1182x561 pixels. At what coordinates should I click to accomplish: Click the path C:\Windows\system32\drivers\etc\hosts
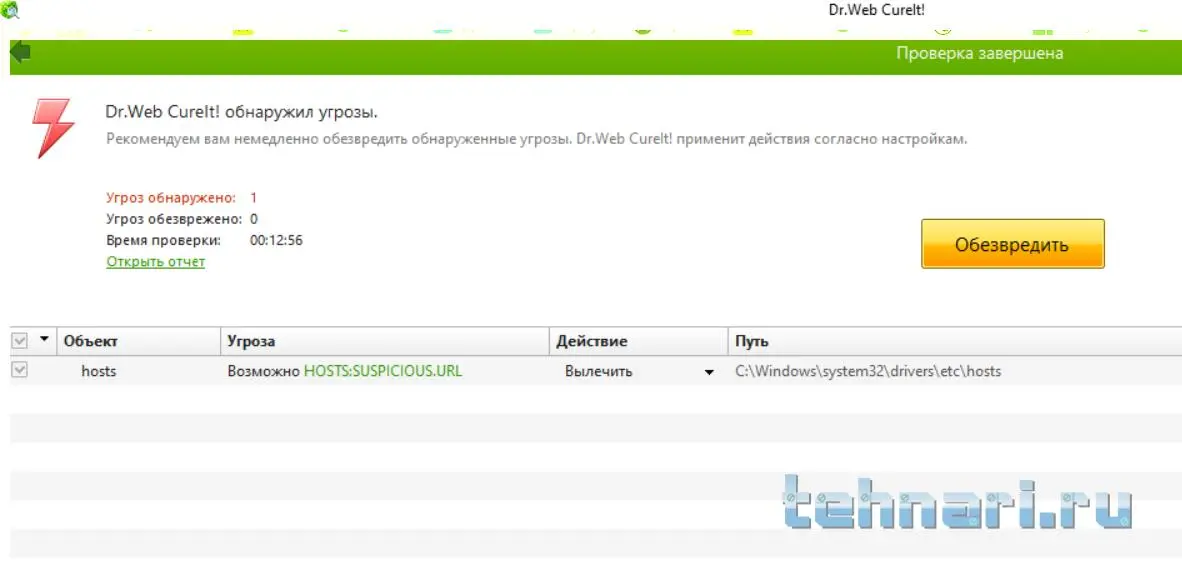click(868, 372)
